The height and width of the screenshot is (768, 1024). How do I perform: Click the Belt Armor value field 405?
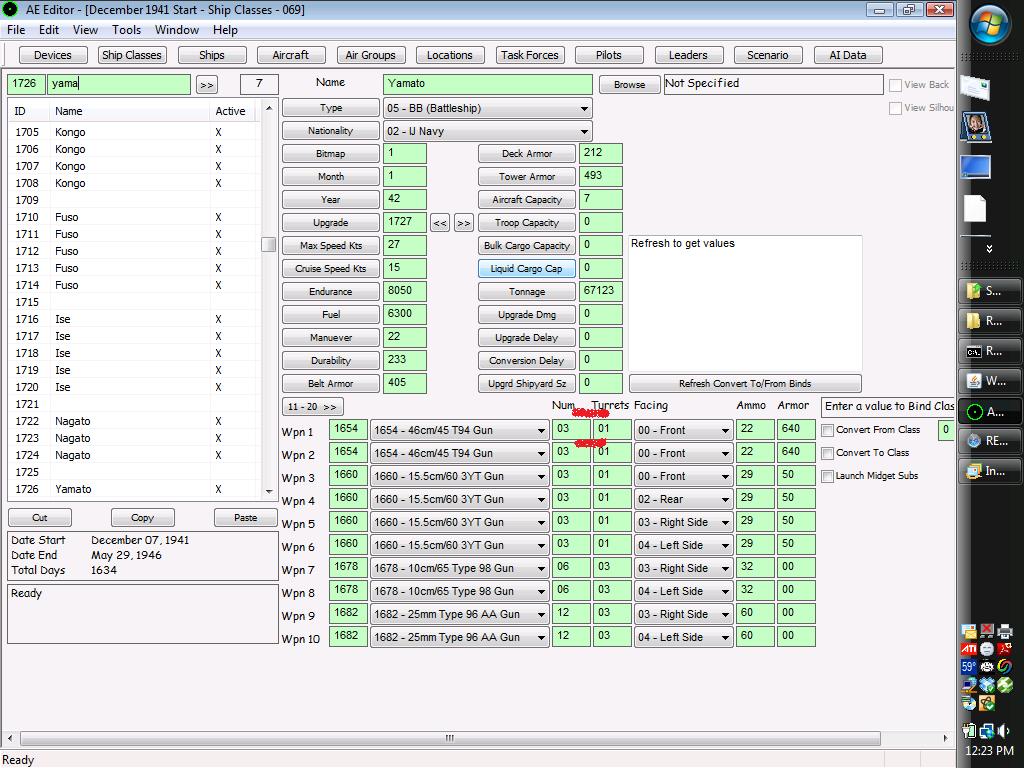404,383
